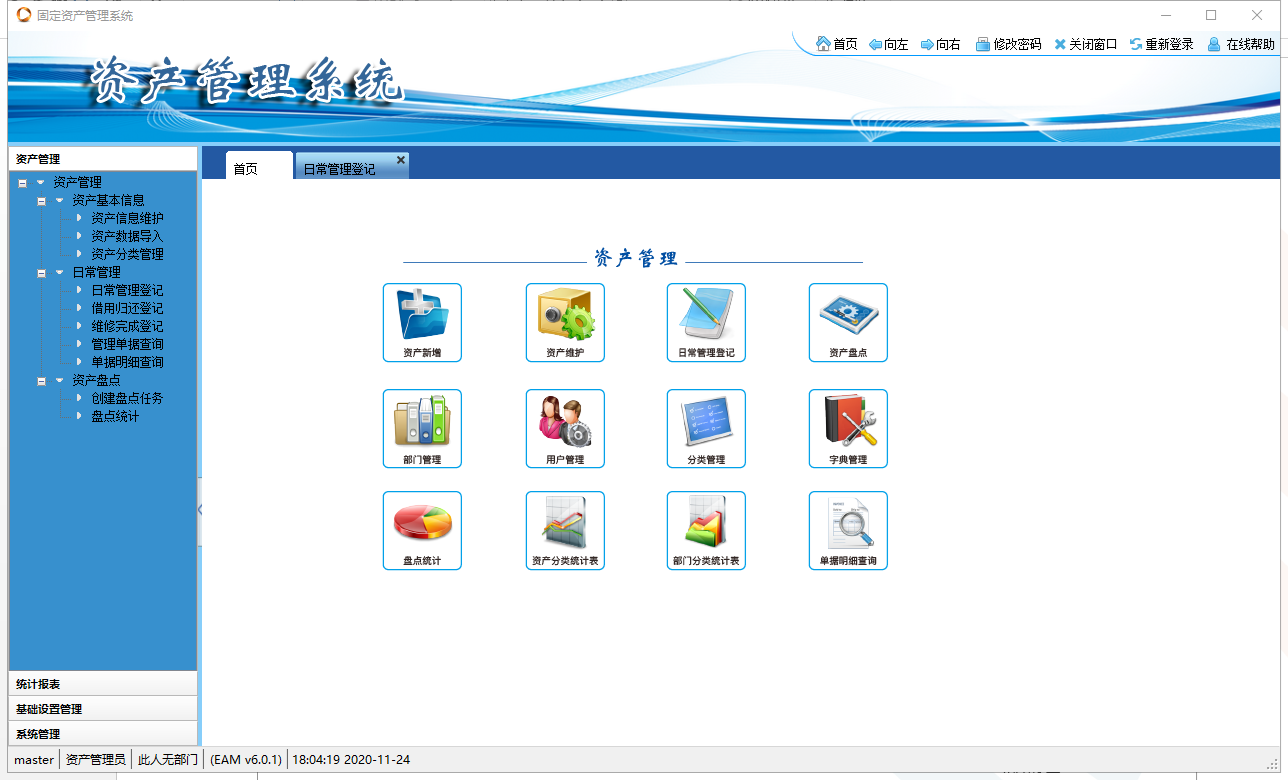Click 修改密码 in top toolbar
This screenshot has width=1288, height=780.
coord(1008,44)
